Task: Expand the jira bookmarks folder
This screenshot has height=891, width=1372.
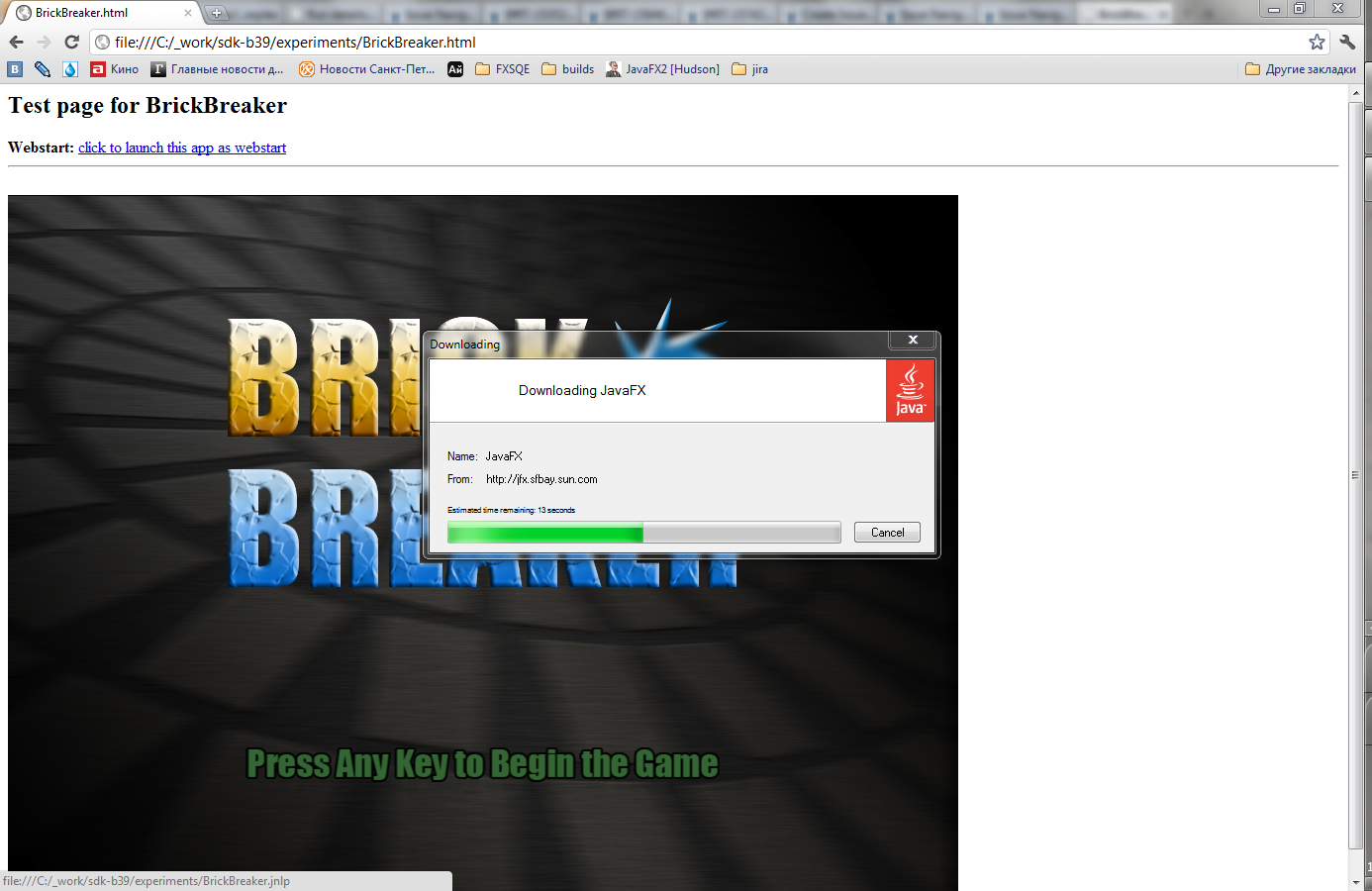Action: point(750,69)
